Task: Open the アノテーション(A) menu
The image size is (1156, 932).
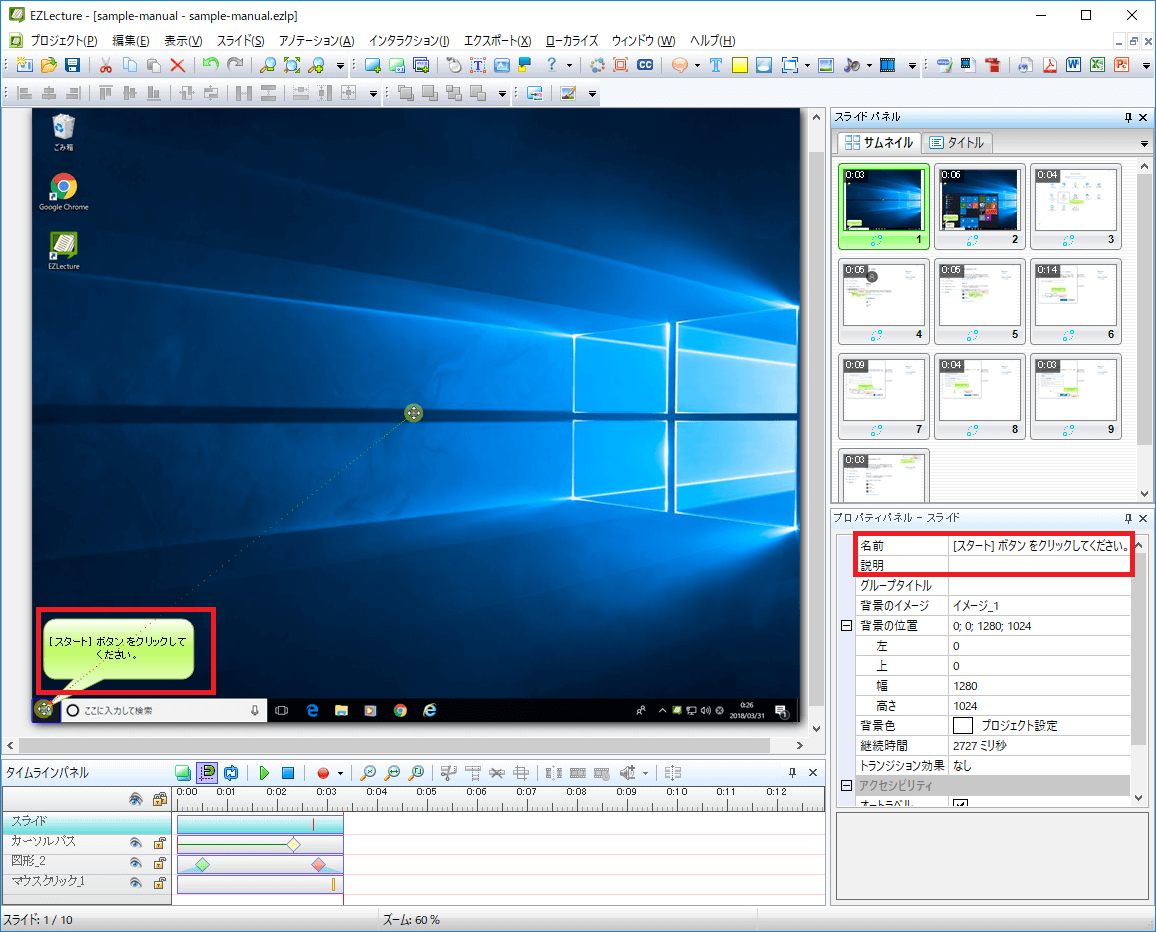Action: point(316,41)
